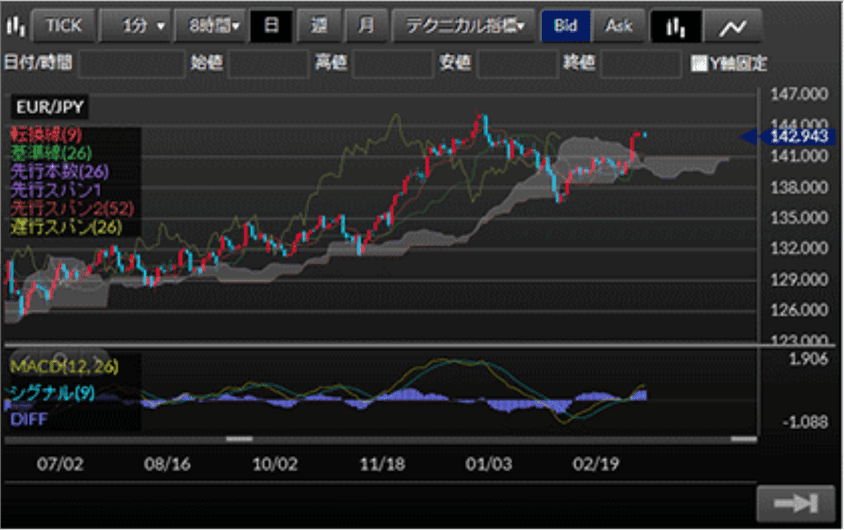844x530 pixels.
Task: Click the DIFF legend label
Action: pyautogui.click(x=29, y=419)
